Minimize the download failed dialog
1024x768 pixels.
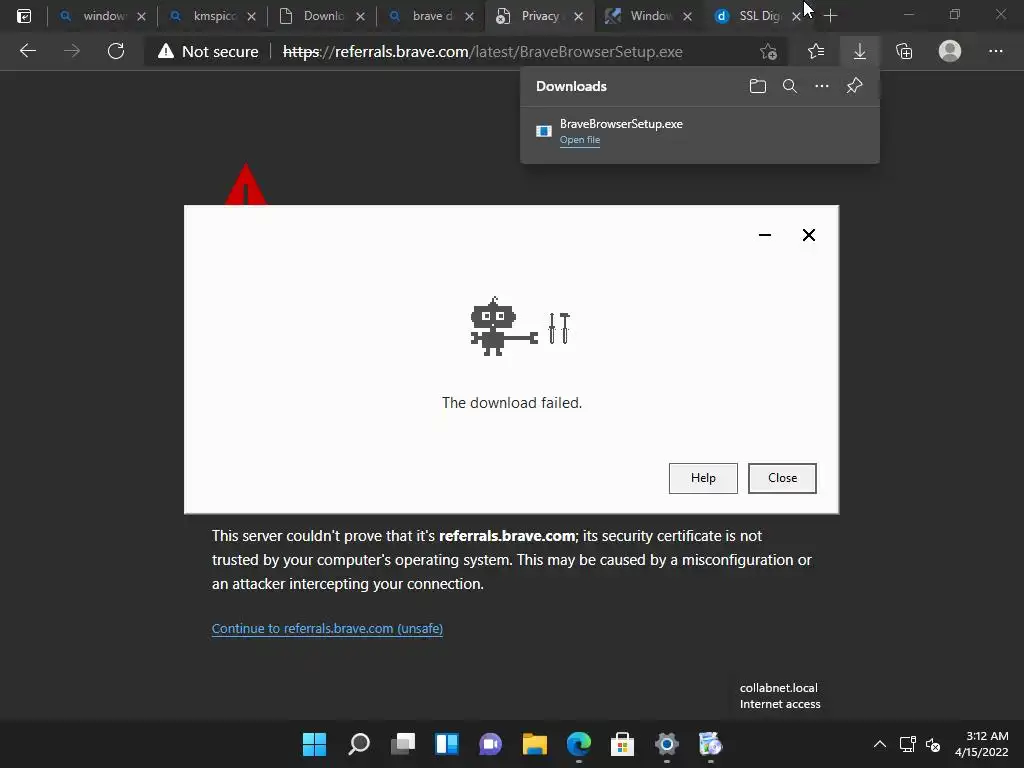[x=765, y=235]
